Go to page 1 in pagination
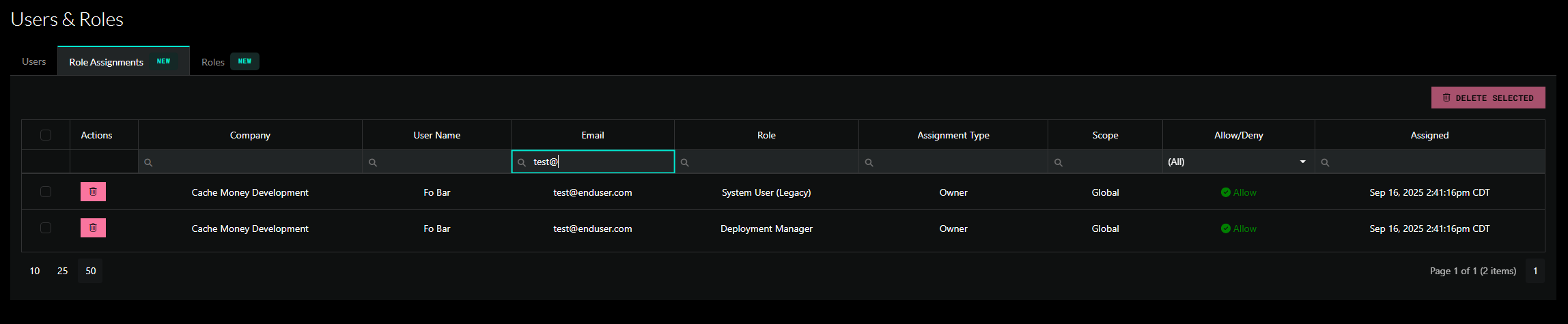This screenshot has width=1568, height=324. [1535, 271]
